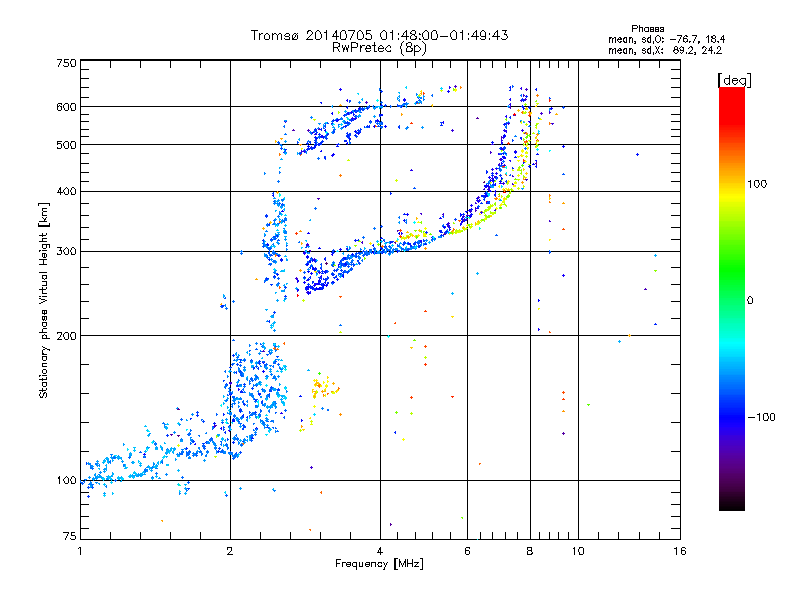Screen dimensions: 800x600
Task: Click the x-axis tick label '1'
Action: 80,551
